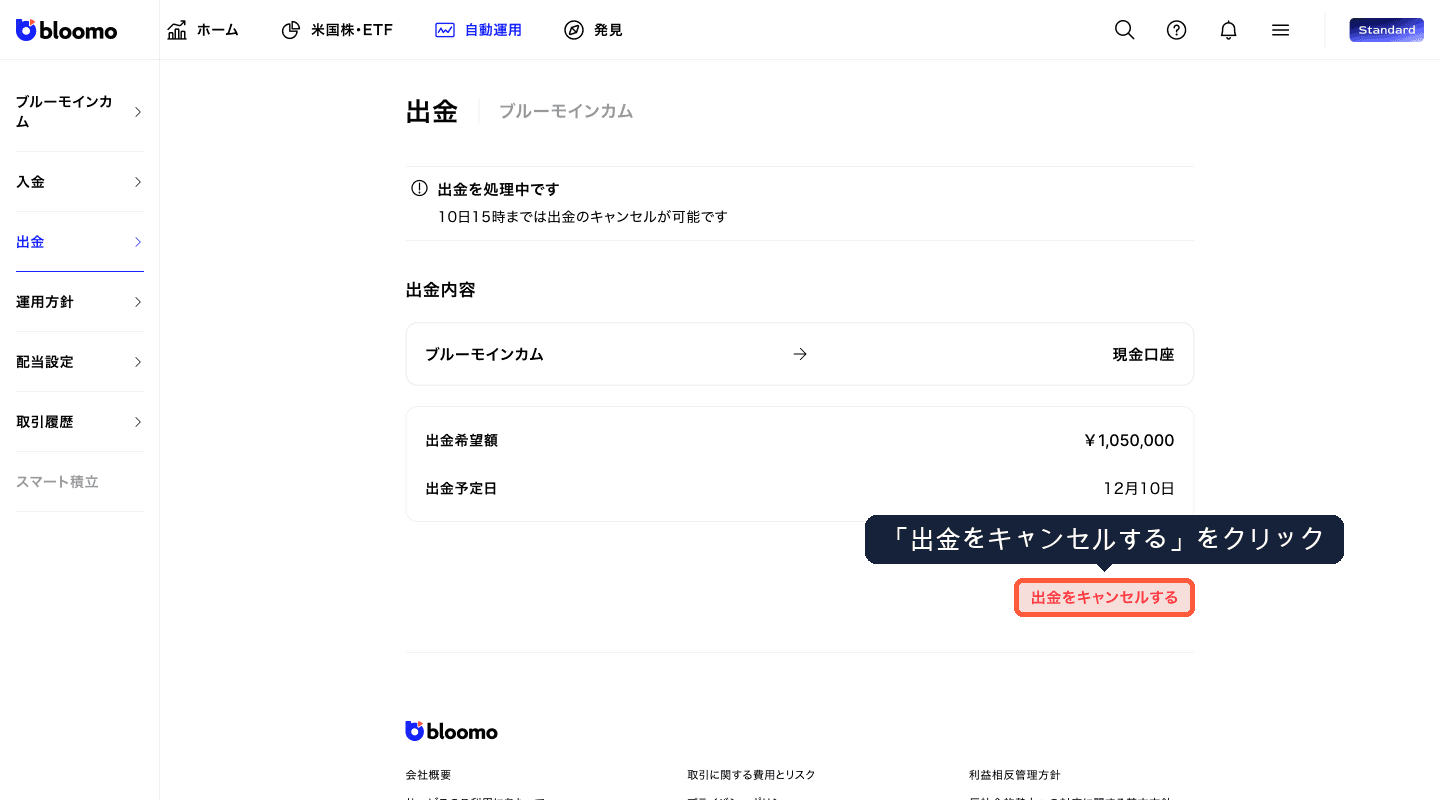Click the footer bloomo logo
Screen dimensions: 1440x800
[x=451, y=731]
